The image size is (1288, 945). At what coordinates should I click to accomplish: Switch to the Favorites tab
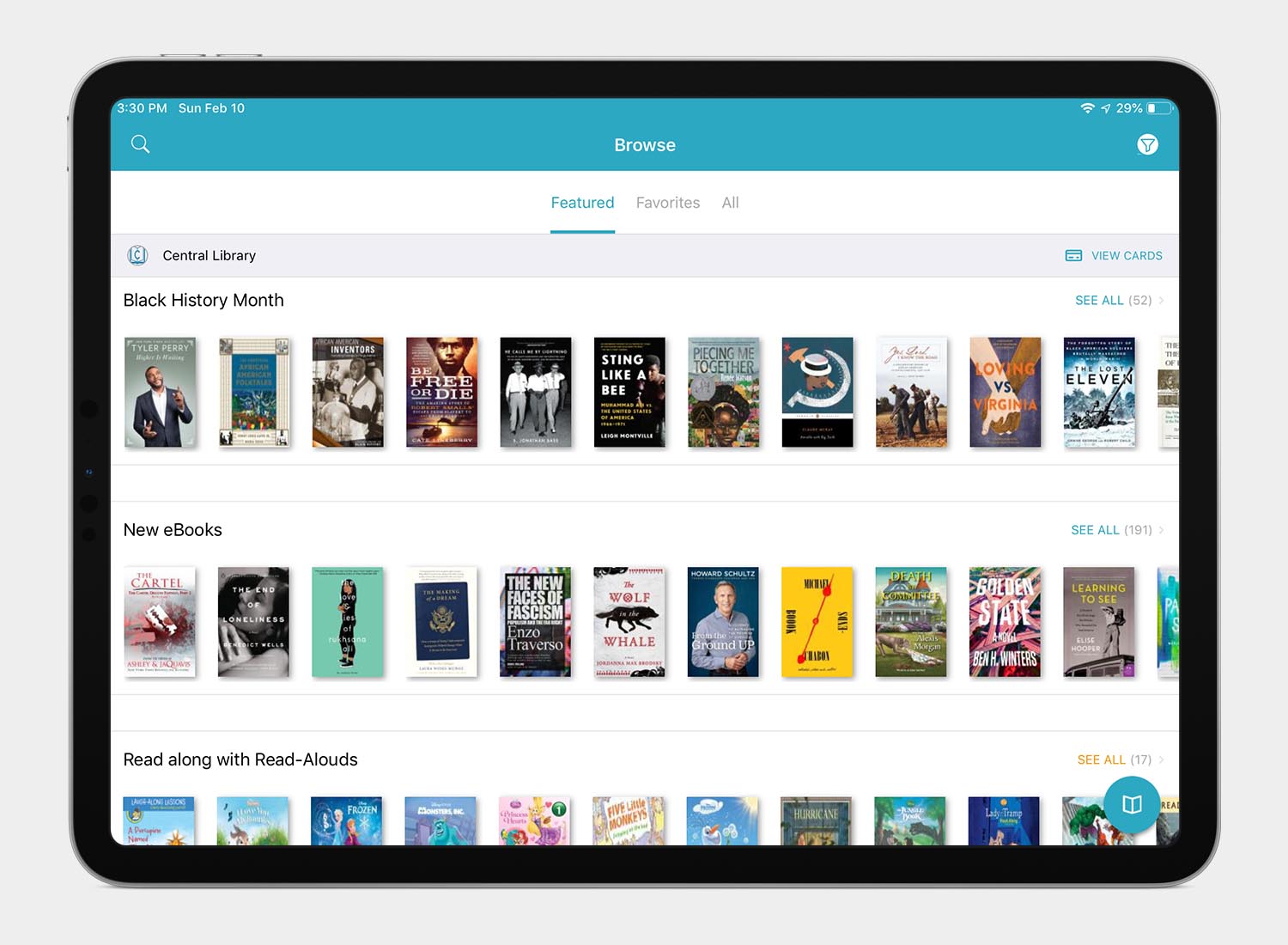click(x=668, y=203)
